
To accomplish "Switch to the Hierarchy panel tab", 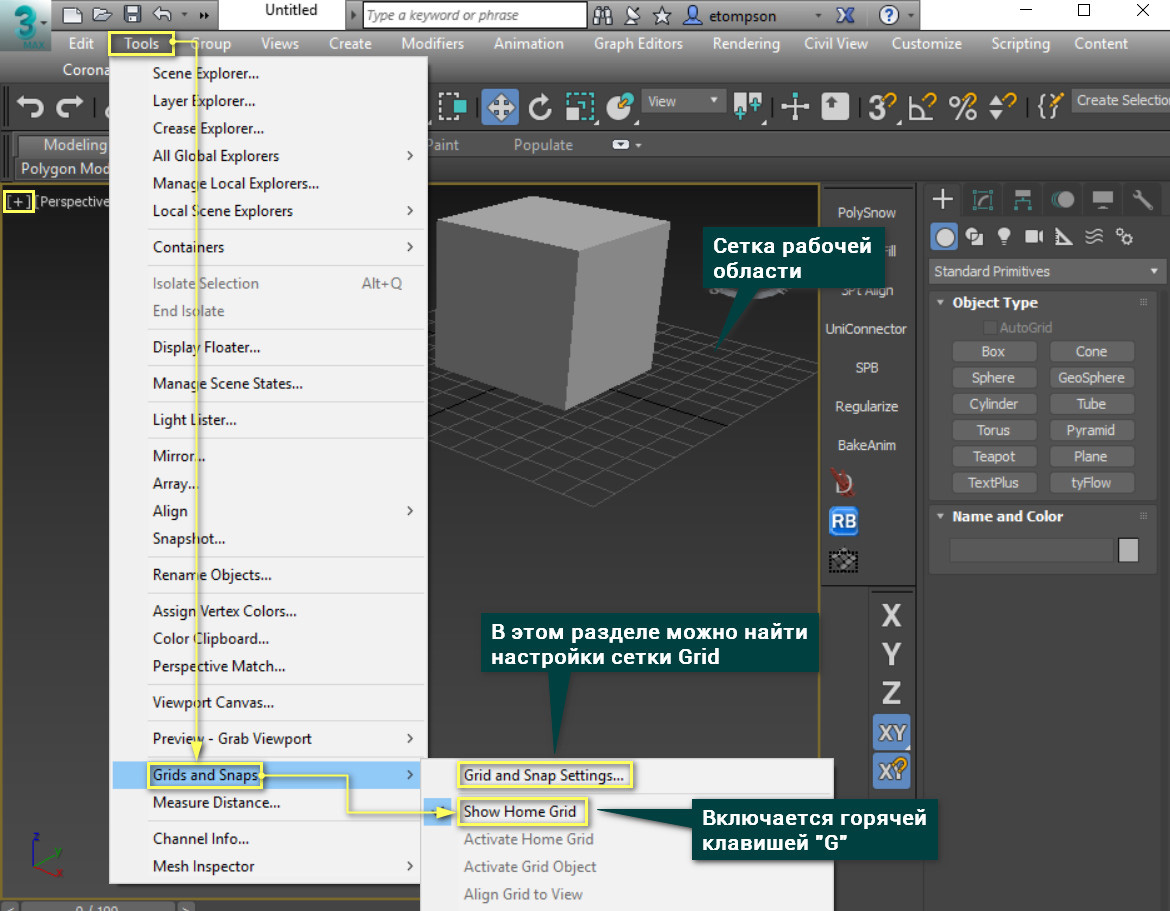I will pos(1022,199).
